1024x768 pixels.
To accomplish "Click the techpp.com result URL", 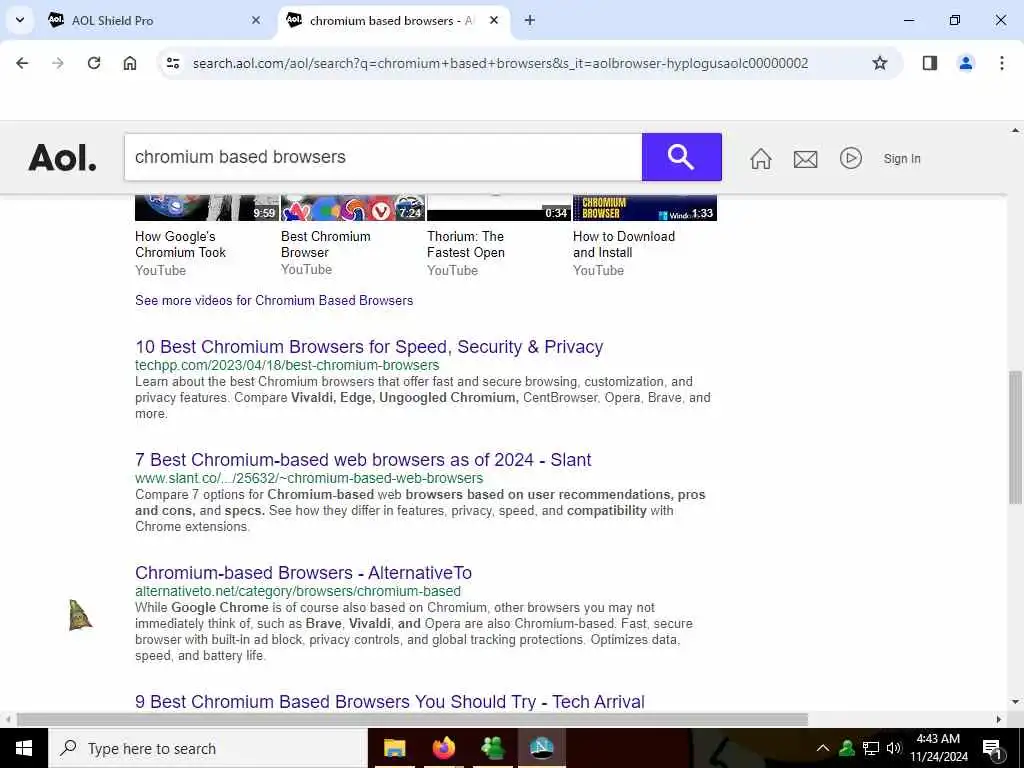I will (287, 366).
